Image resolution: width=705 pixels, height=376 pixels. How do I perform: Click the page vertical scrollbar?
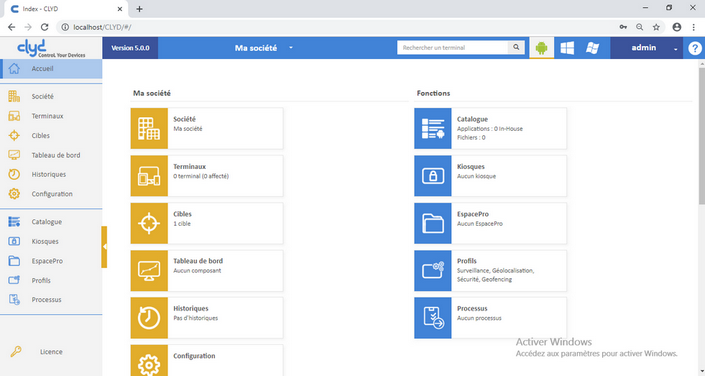pyautogui.click(x=701, y=135)
